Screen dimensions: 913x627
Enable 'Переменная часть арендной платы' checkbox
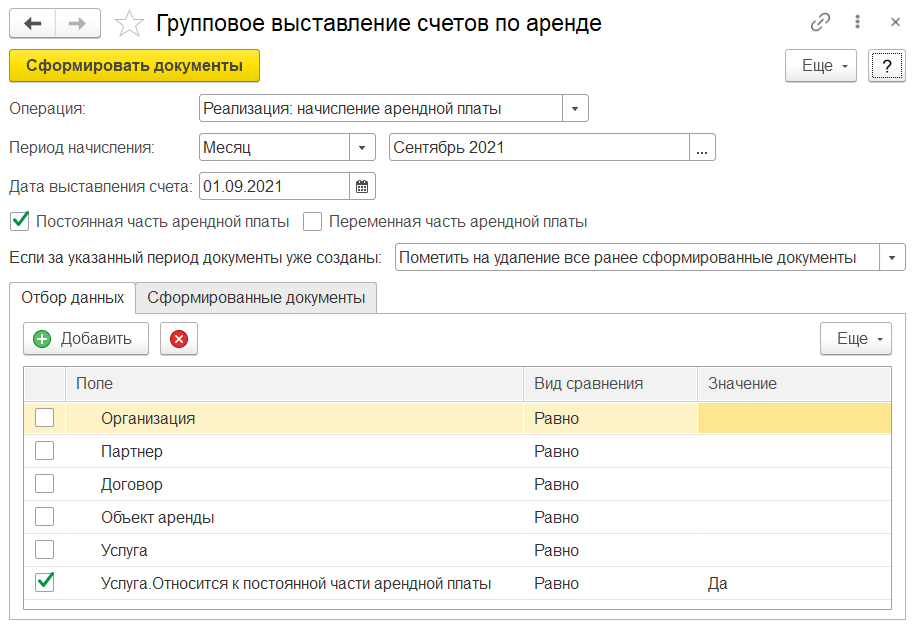313,221
